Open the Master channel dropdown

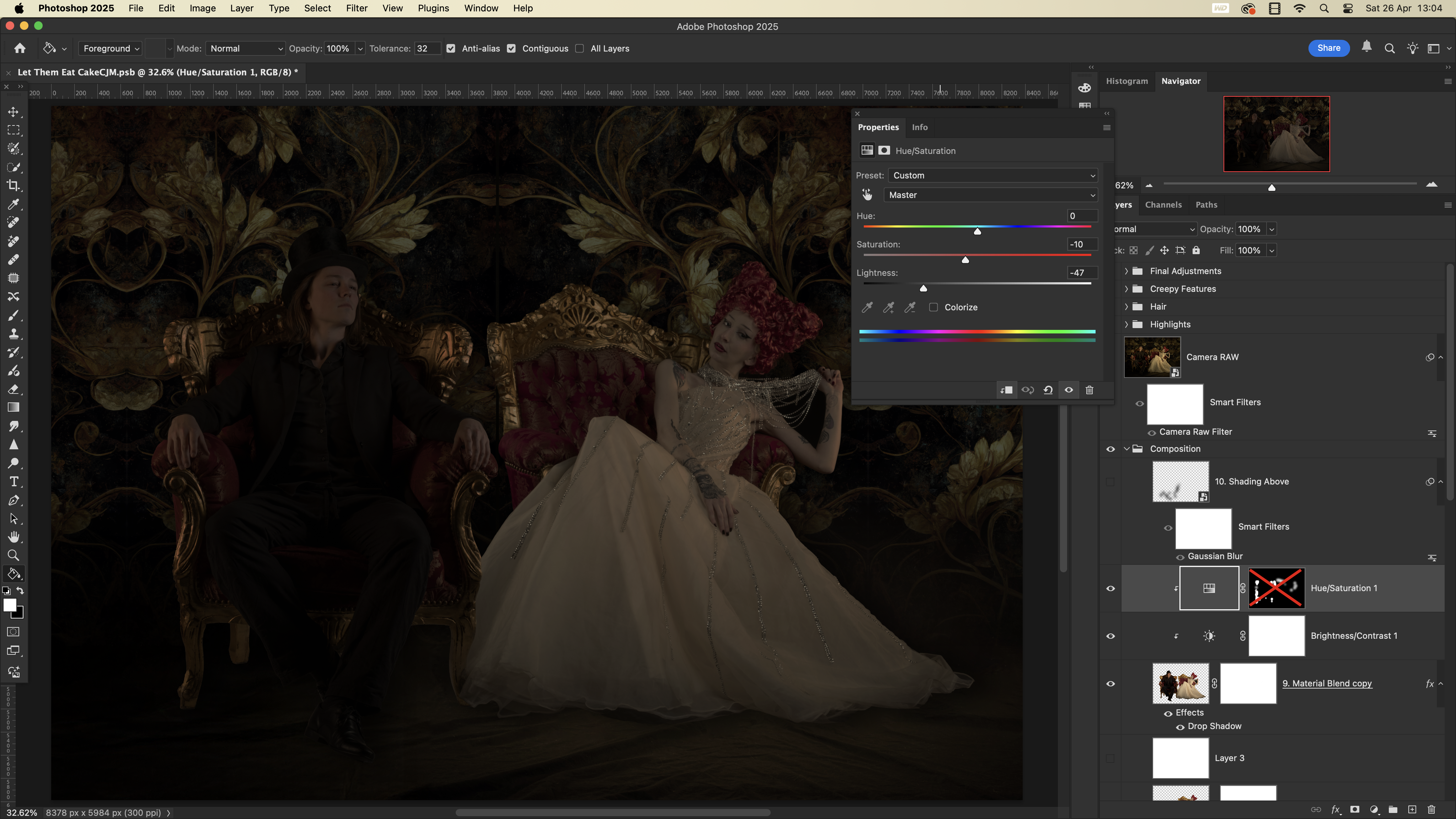[991, 195]
